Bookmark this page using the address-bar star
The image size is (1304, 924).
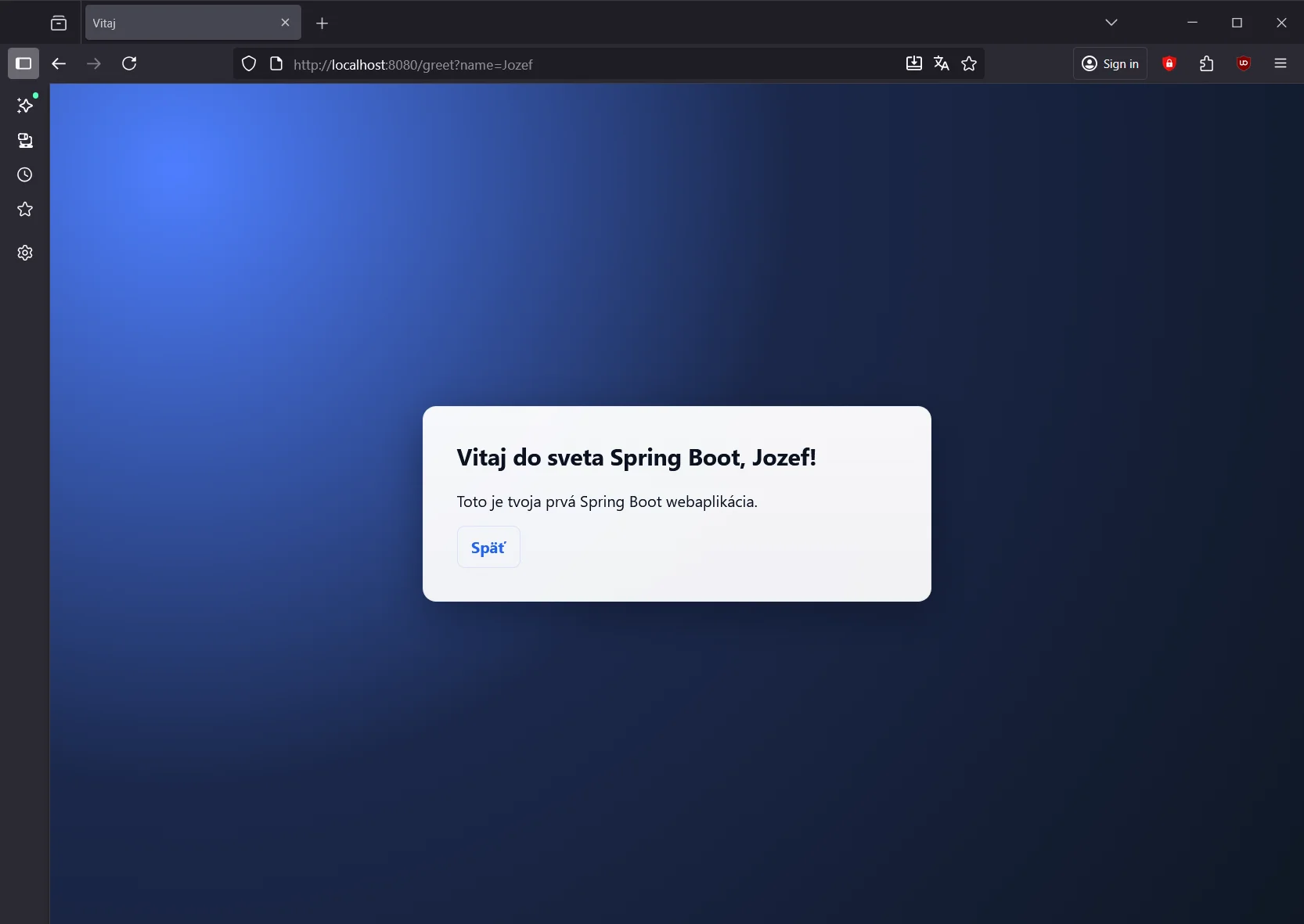click(x=969, y=64)
